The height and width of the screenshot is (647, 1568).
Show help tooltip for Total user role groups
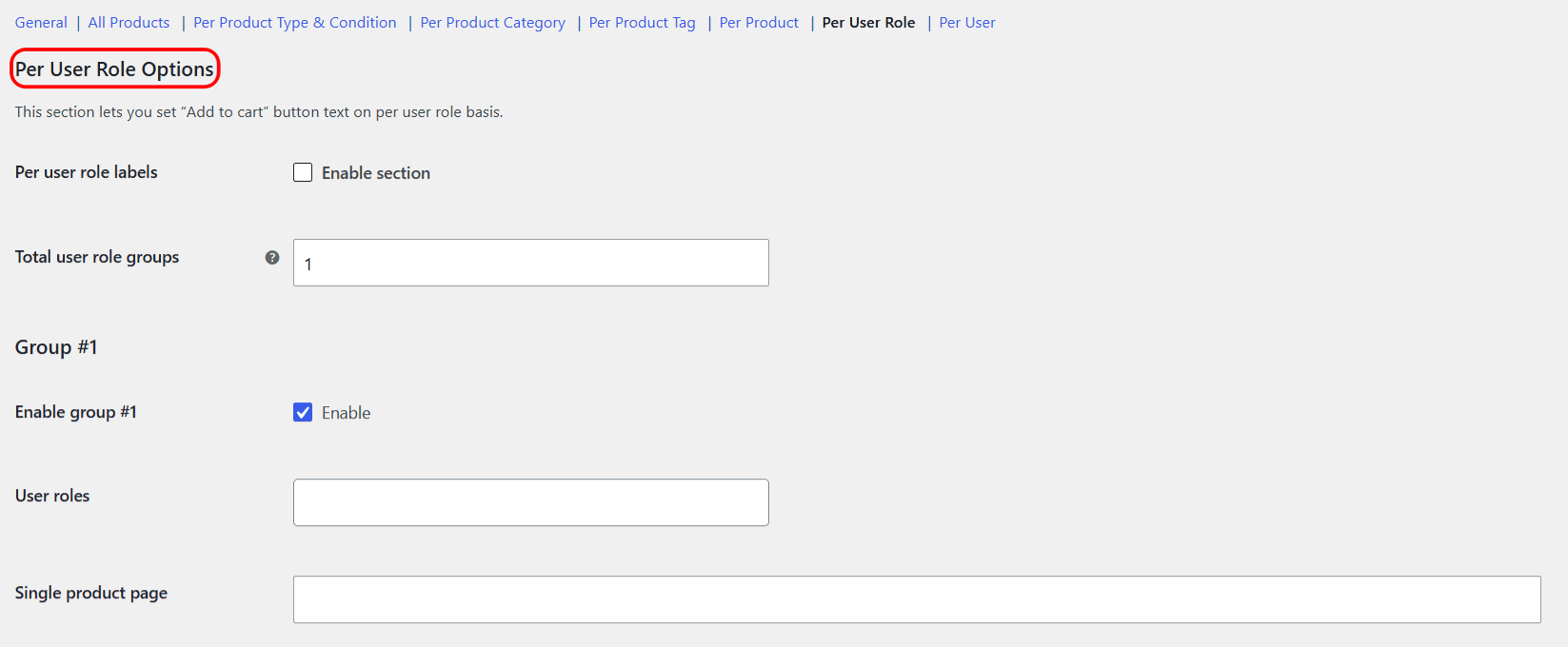[x=272, y=257]
